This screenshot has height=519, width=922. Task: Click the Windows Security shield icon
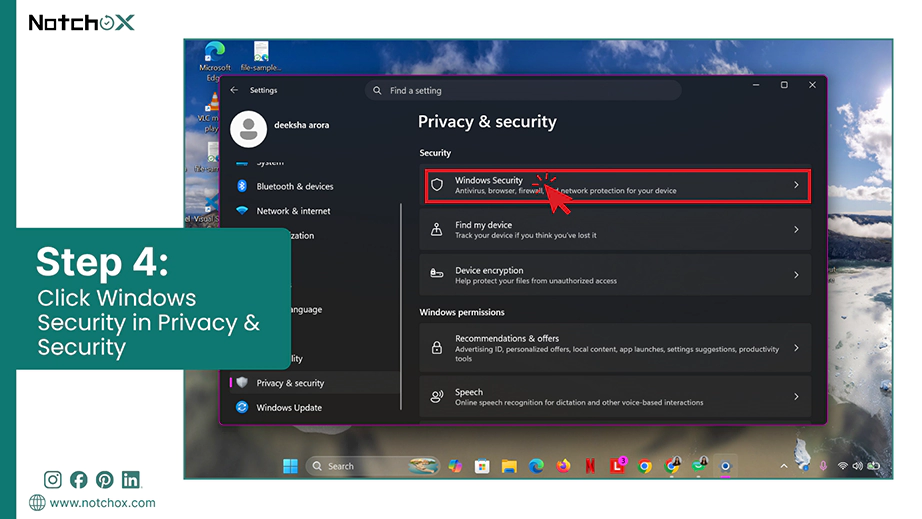pos(437,185)
